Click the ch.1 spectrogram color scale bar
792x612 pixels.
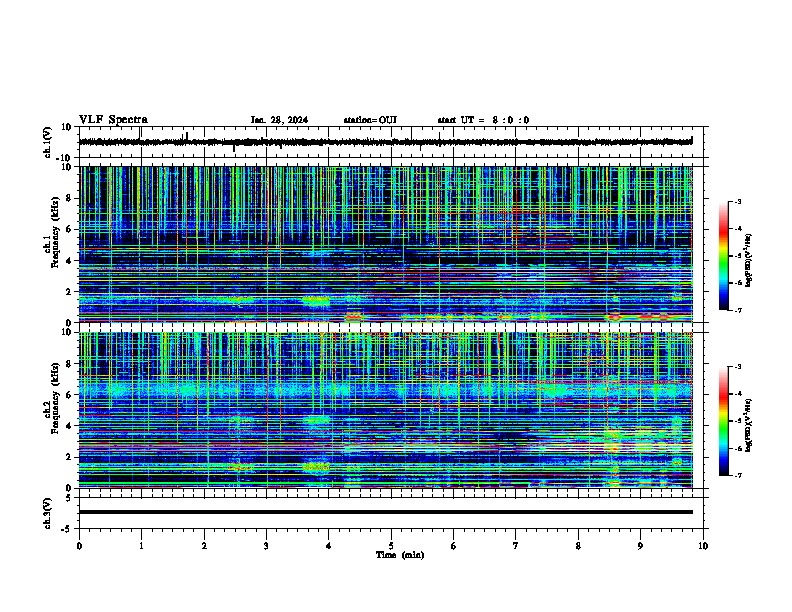[x=724, y=256]
